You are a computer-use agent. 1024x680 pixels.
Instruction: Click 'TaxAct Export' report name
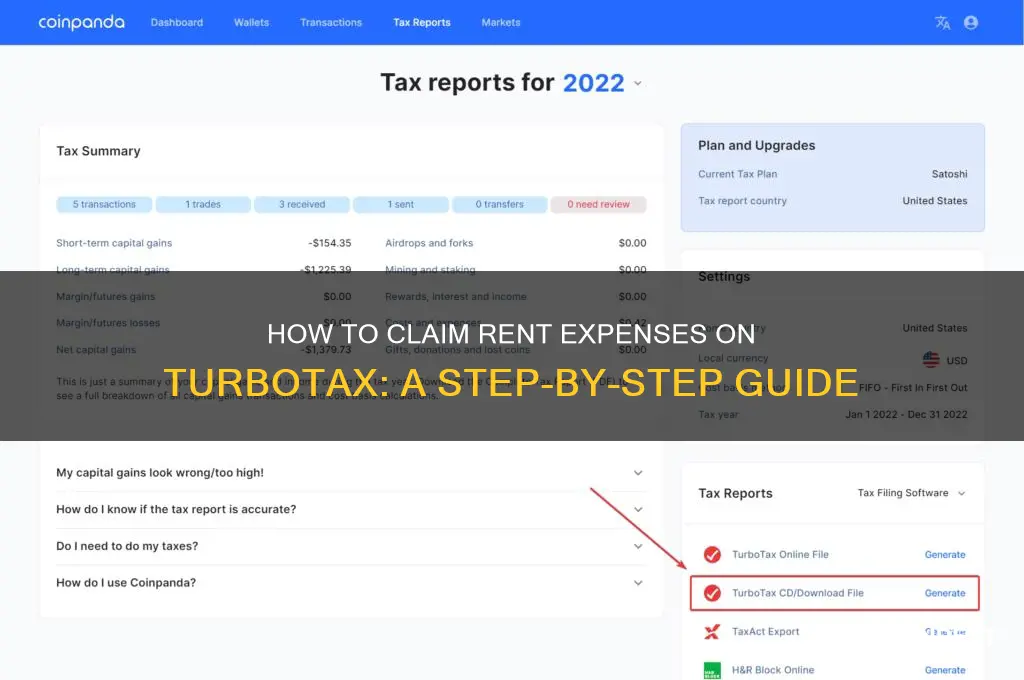[765, 632]
